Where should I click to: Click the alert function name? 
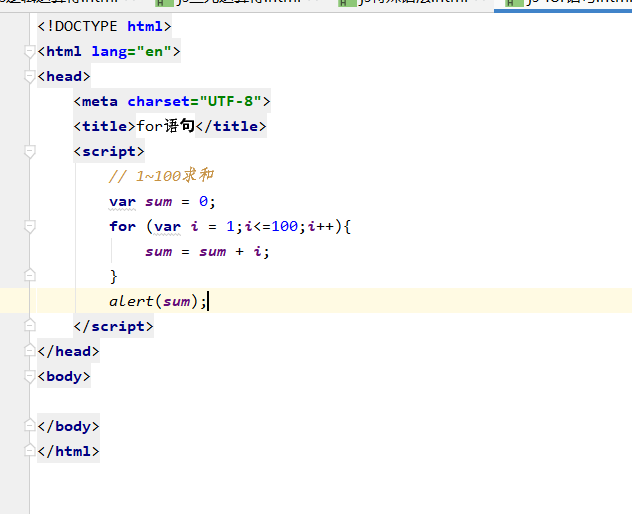[x=131, y=301]
